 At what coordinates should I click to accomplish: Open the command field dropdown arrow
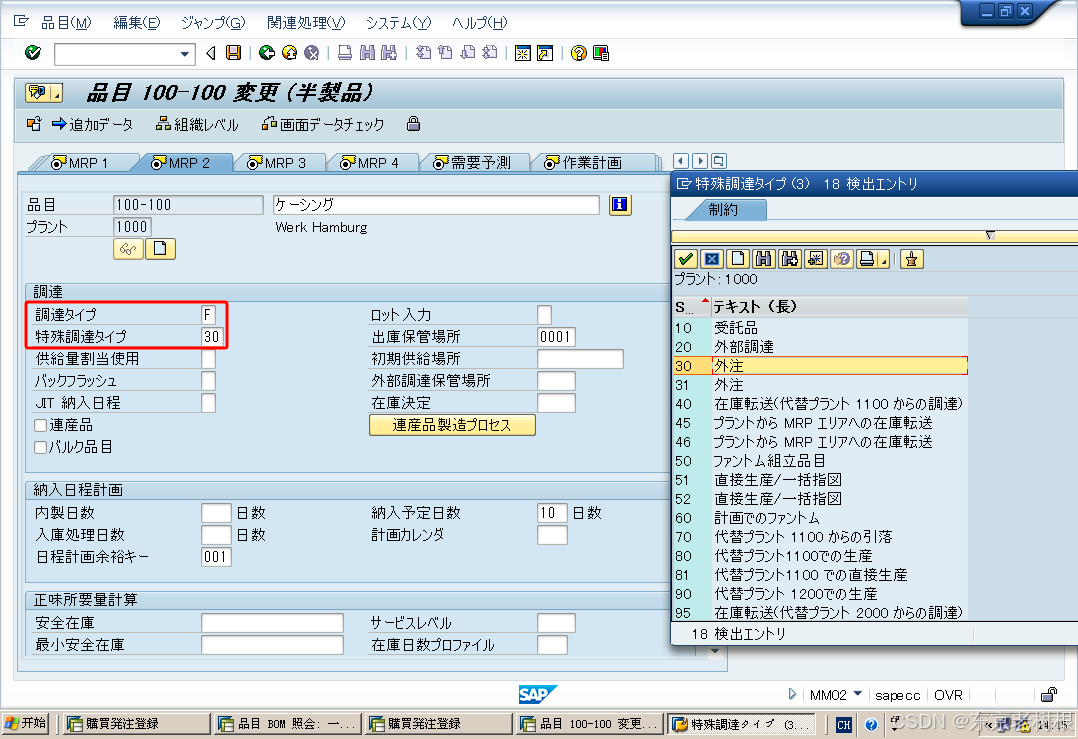(184, 54)
